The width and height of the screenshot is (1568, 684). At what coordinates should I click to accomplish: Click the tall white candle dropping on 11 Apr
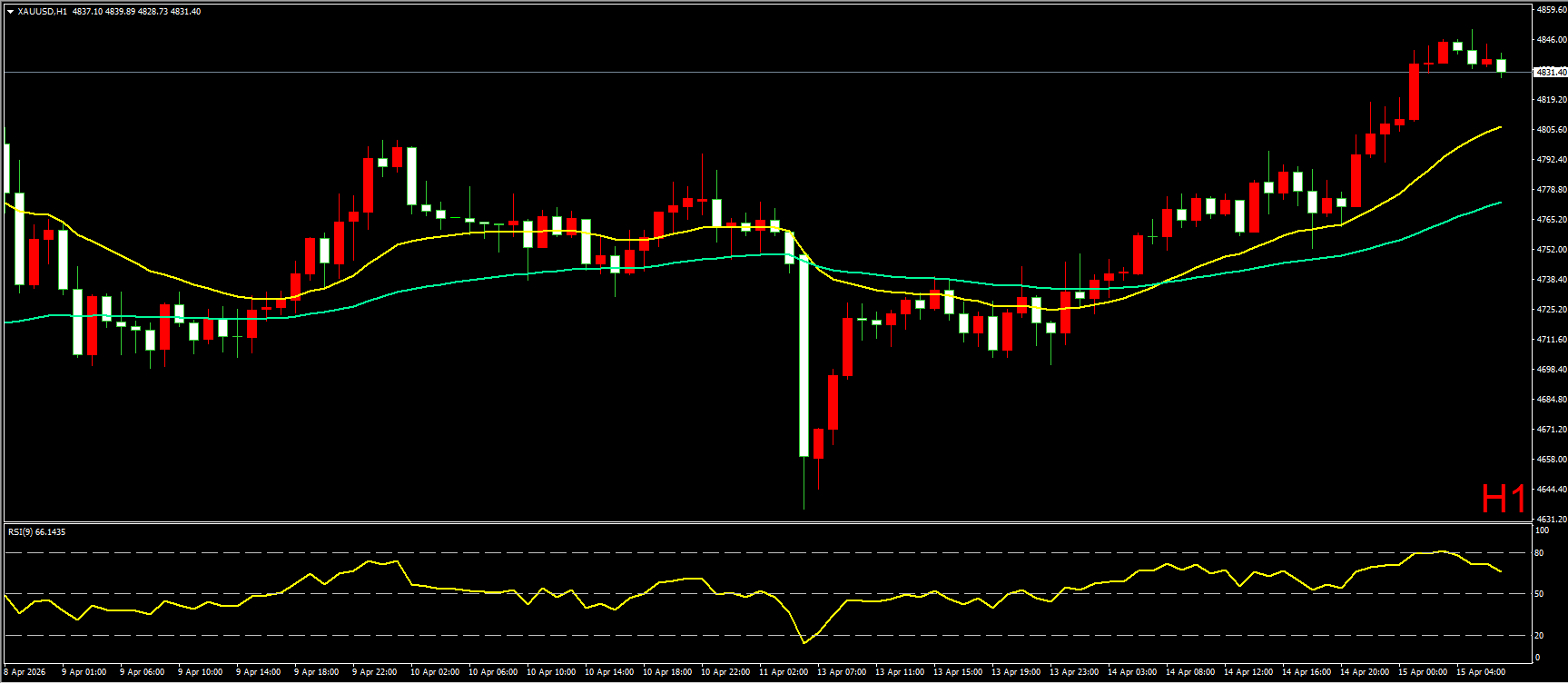point(804,354)
